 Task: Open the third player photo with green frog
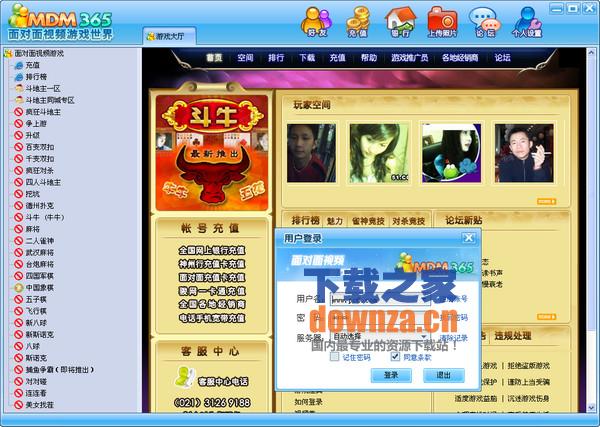pos(452,153)
